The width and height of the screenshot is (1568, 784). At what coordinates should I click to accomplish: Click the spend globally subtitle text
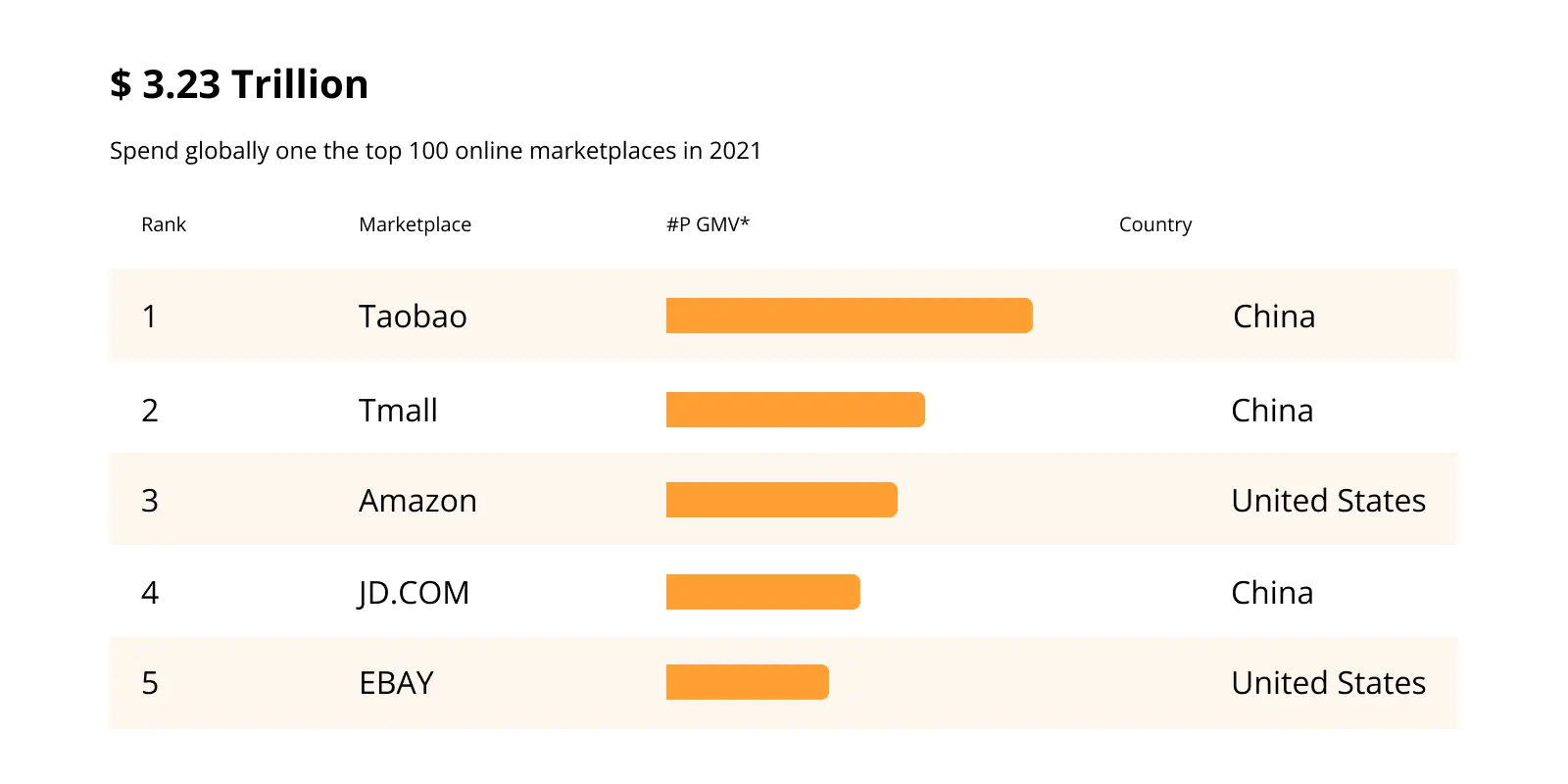pos(435,151)
